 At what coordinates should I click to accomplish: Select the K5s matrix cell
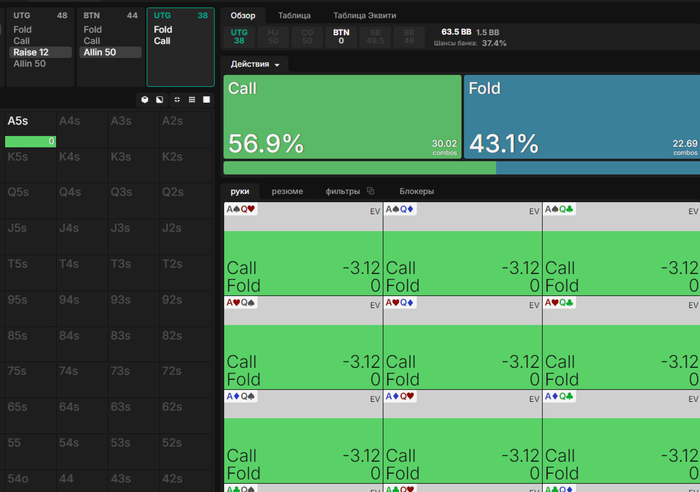point(30,166)
